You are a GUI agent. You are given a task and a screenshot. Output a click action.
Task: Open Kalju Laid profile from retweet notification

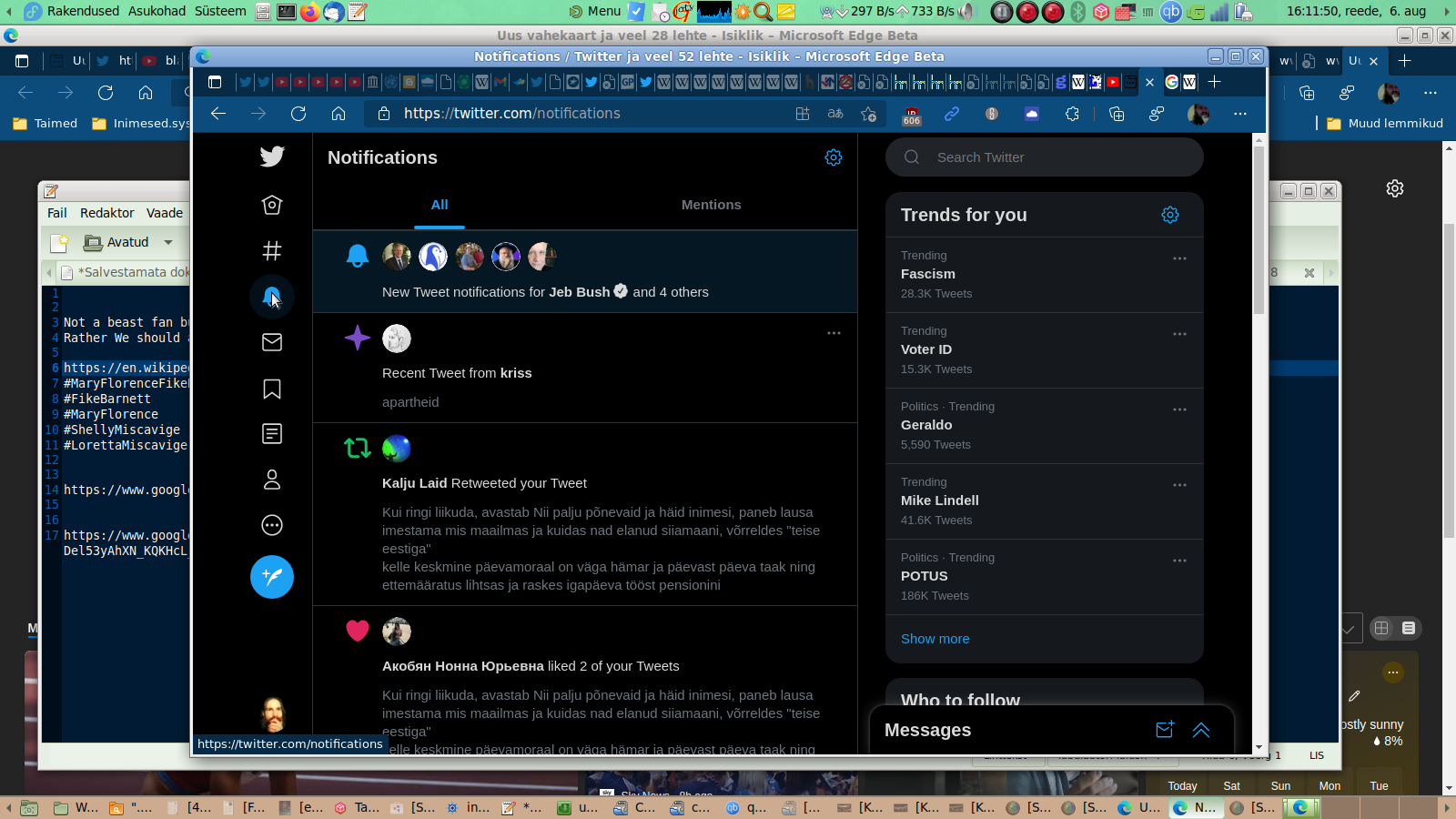pyautogui.click(x=415, y=483)
